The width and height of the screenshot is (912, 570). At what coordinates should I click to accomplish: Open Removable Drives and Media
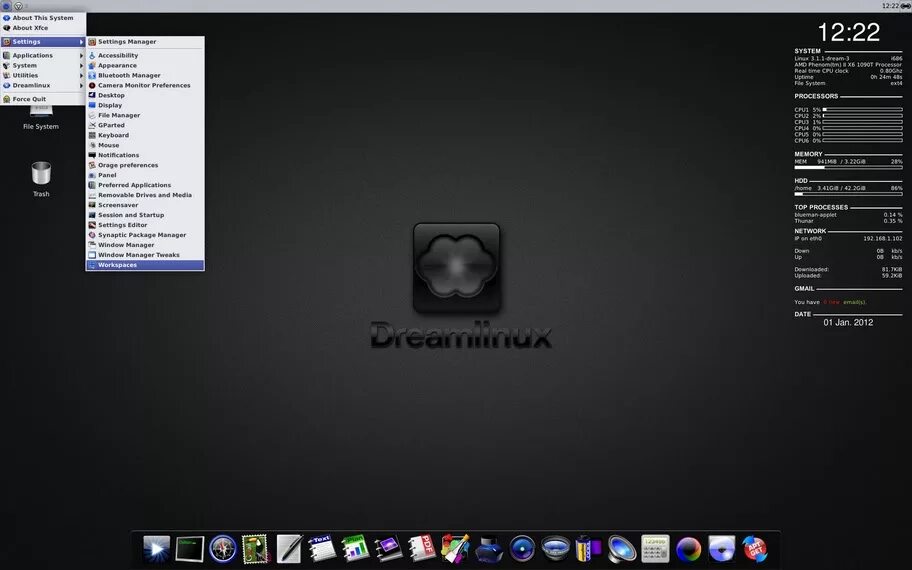(x=145, y=195)
